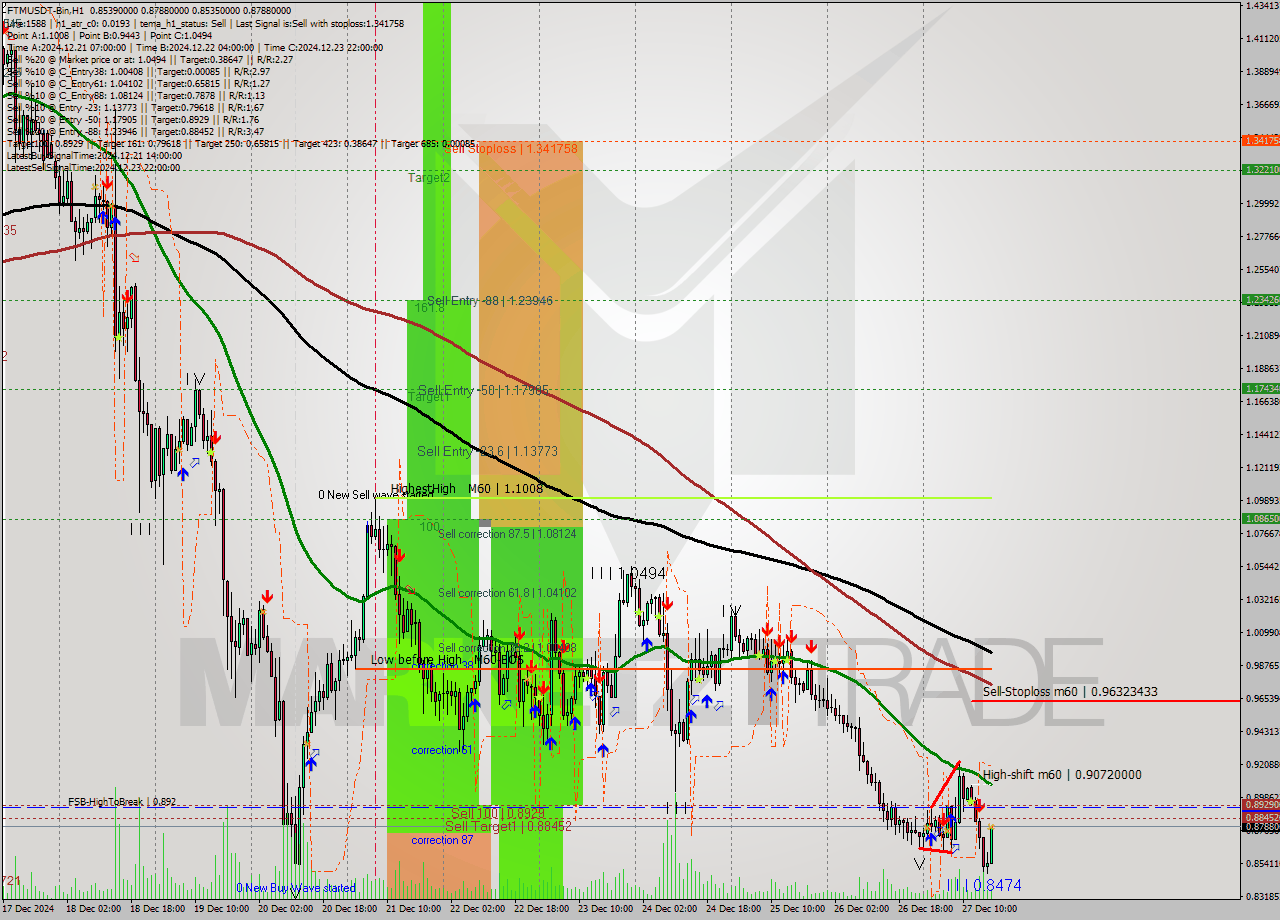The image size is (1280, 920).
Task: Click the red 1.3417 price axis tag
Action: 1260,141
